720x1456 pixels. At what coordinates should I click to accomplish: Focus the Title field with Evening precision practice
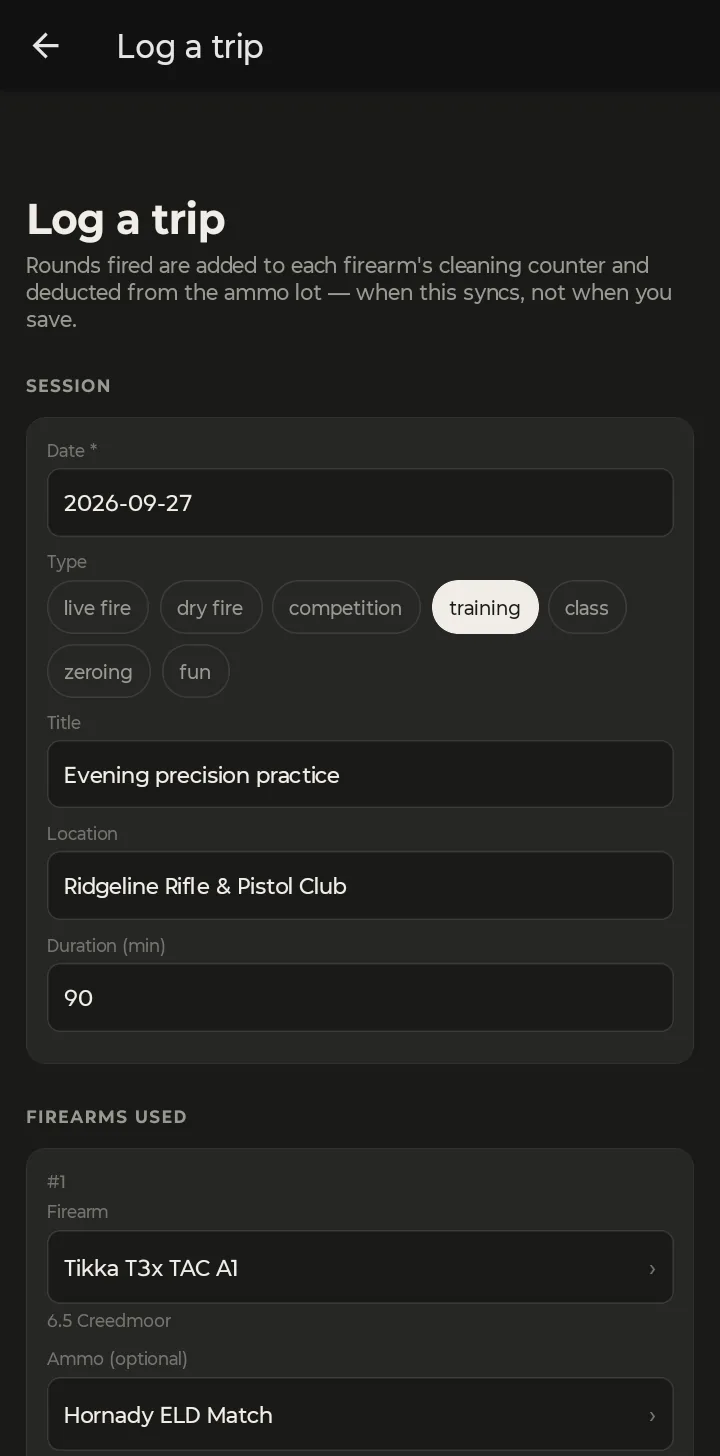point(360,774)
